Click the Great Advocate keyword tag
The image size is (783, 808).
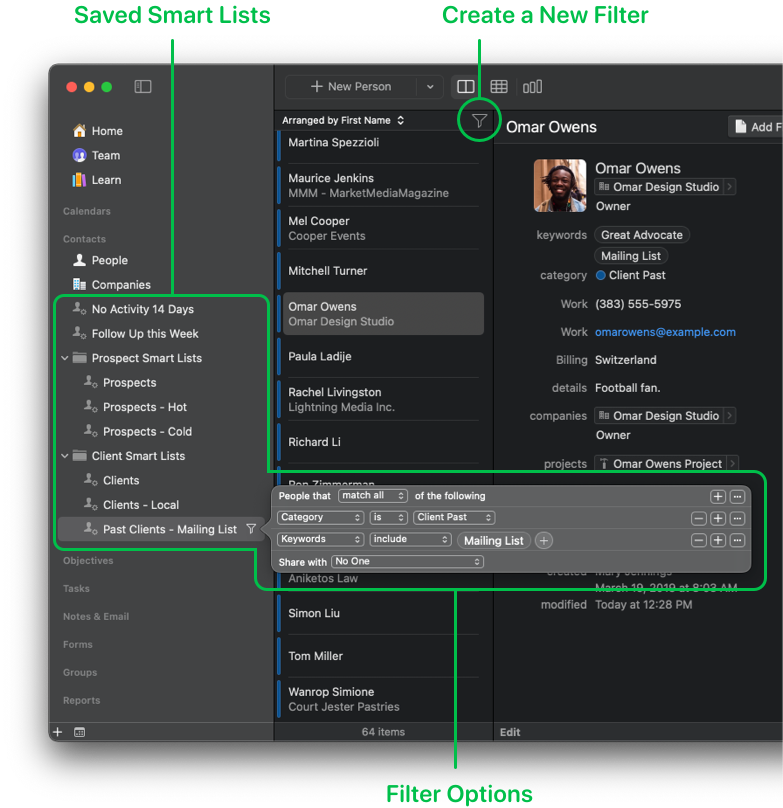click(642, 235)
